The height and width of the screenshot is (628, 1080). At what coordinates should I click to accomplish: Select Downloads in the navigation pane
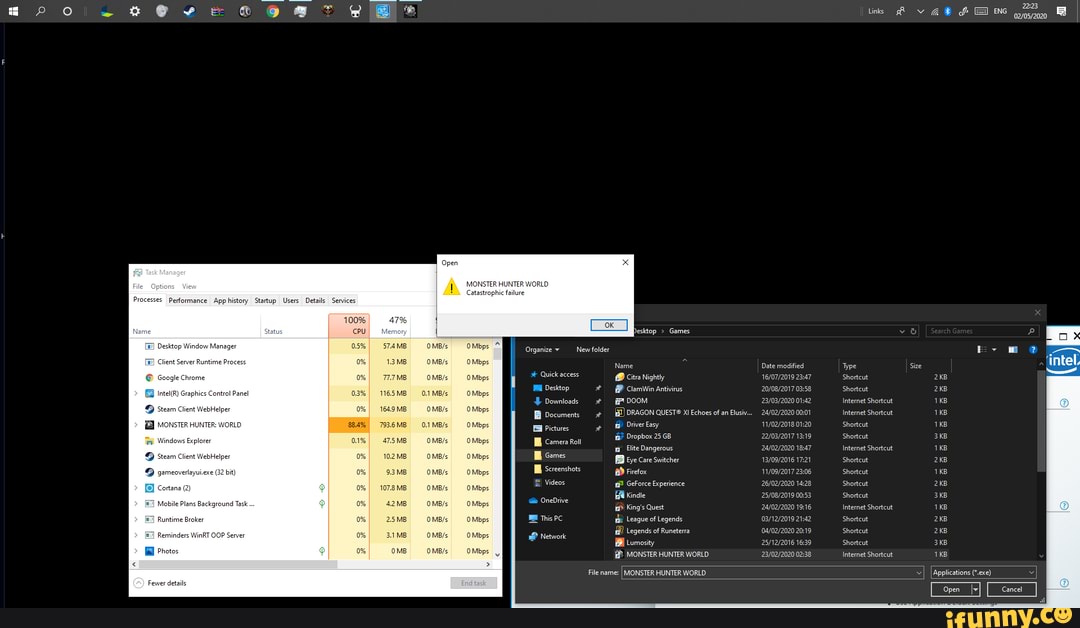point(561,401)
